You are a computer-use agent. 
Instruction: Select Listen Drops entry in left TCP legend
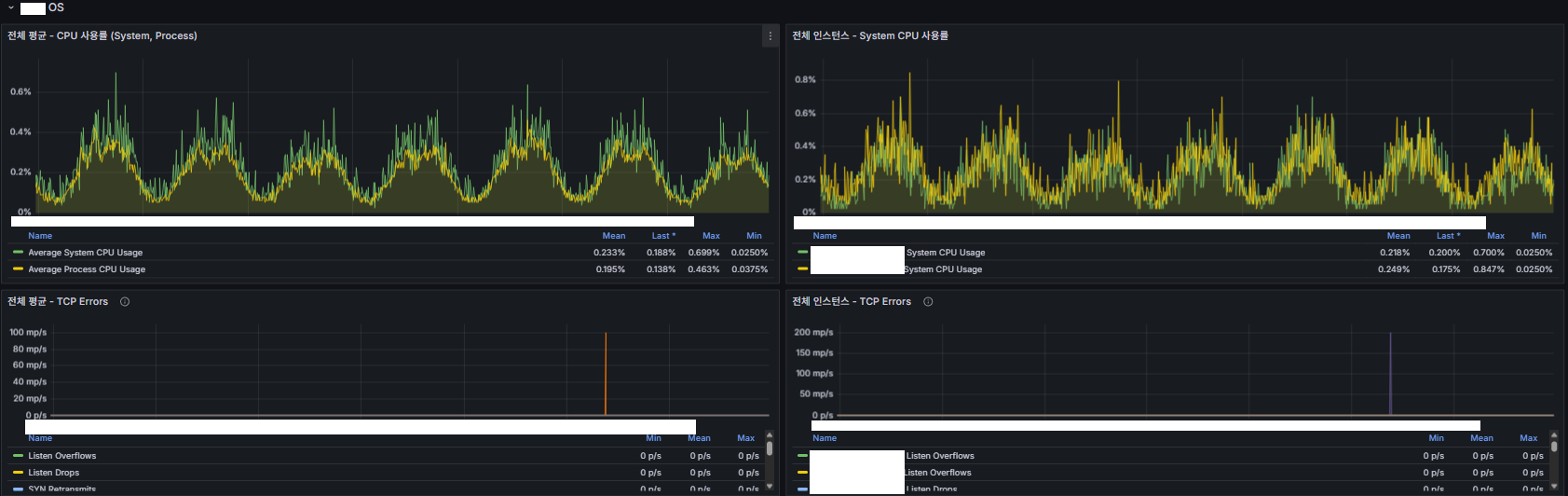(53, 473)
